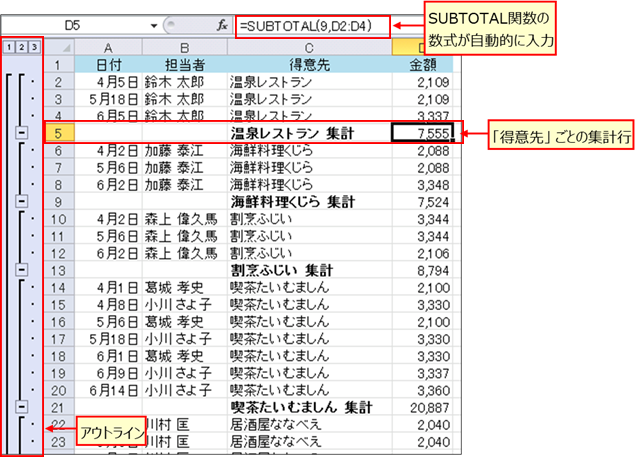Viewport: 644px width, 457px height.
Task: Click the formula bar with SUBTOTAL formula
Action: (x=313, y=27)
